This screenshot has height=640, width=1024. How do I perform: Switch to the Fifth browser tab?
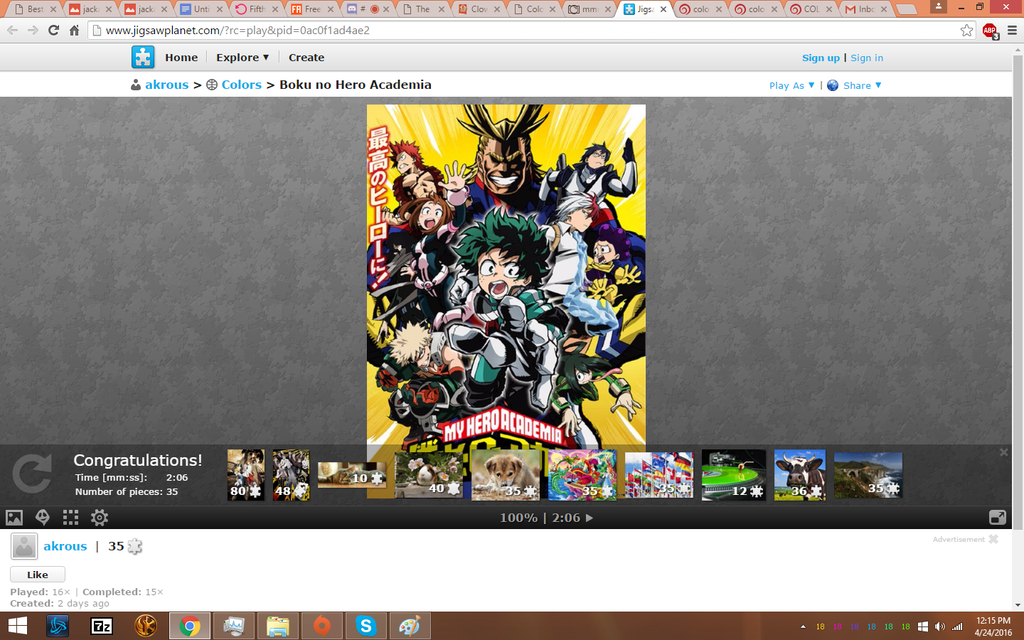(x=256, y=9)
